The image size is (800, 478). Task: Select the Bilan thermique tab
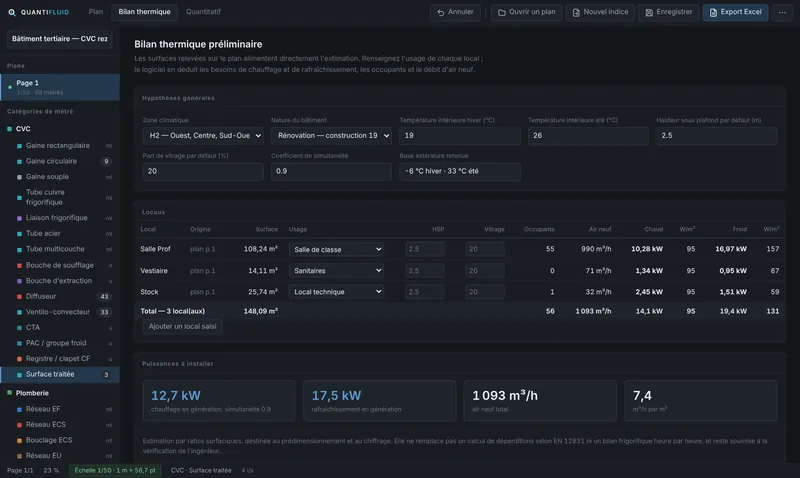pyautogui.click(x=144, y=12)
